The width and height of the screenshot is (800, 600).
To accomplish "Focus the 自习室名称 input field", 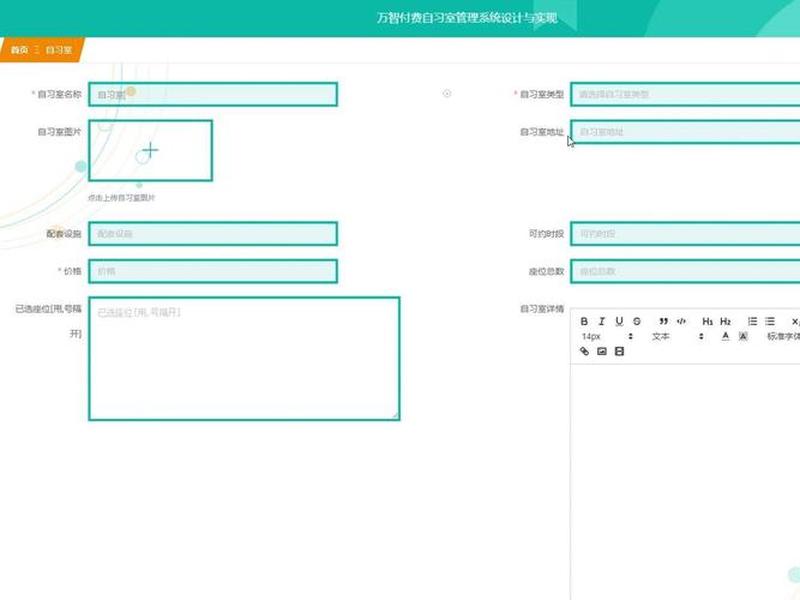I will click(213, 94).
